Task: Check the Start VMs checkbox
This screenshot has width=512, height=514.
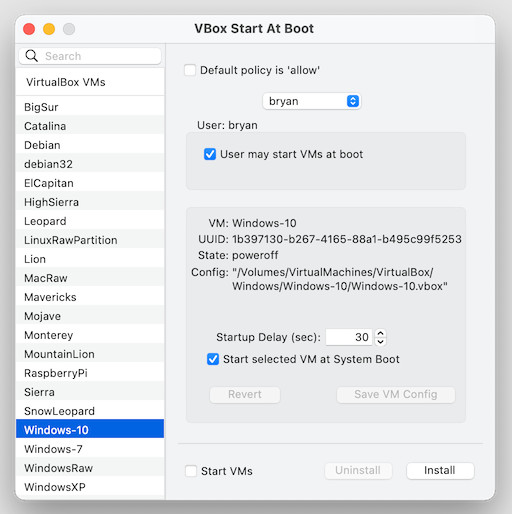Action: point(191,471)
